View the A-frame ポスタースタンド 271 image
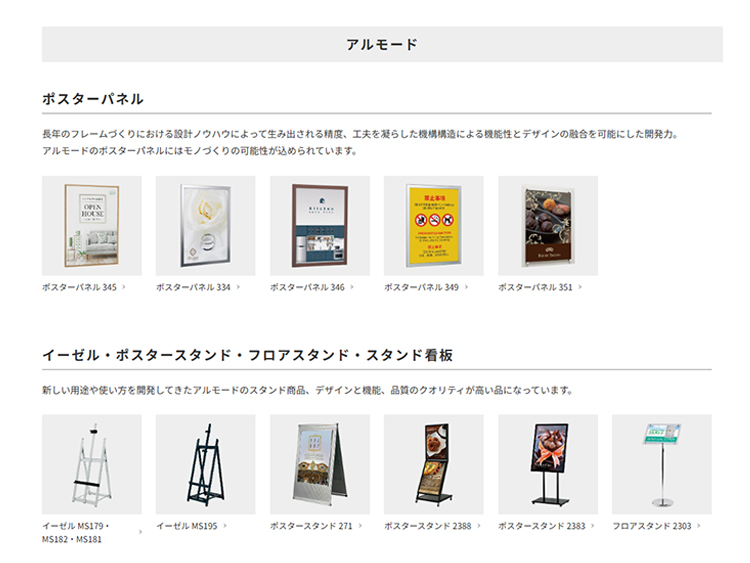This screenshot has height=563, width=750. pyautogui.click(x=319, y=464)
